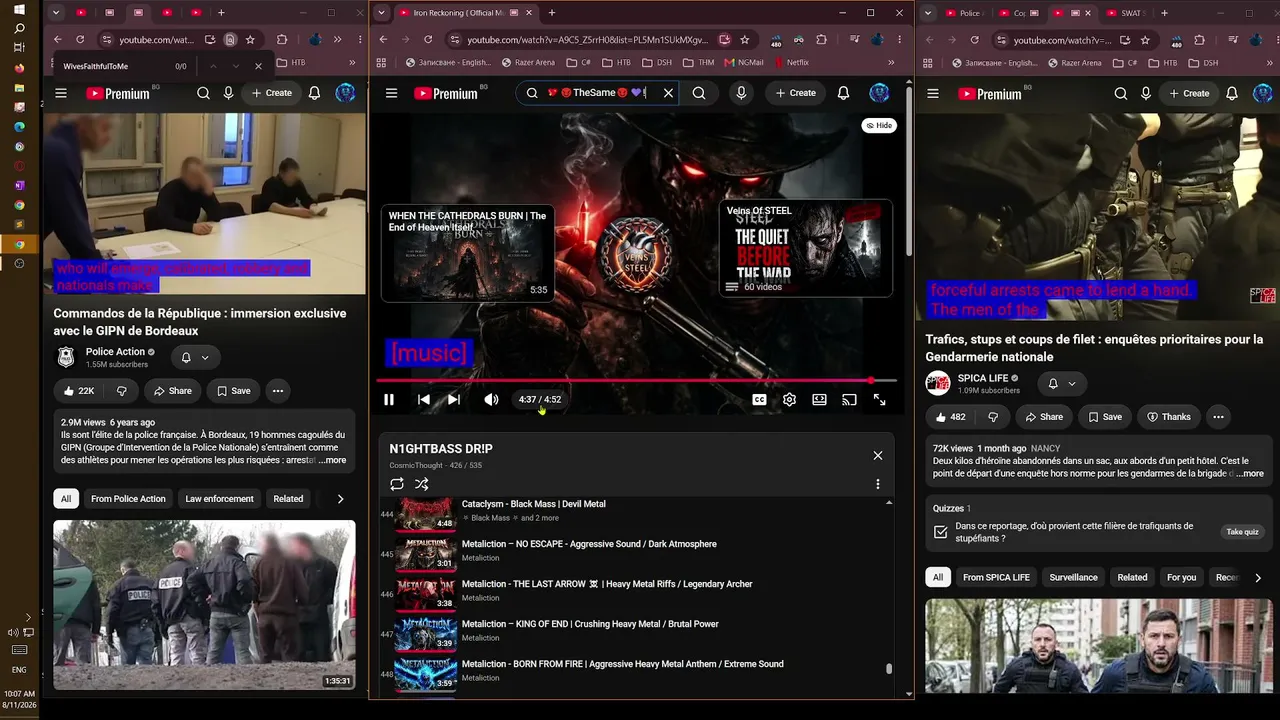Dislike the GIPN de Bordeaux video

pyautogui.click(x=122, y=391)
